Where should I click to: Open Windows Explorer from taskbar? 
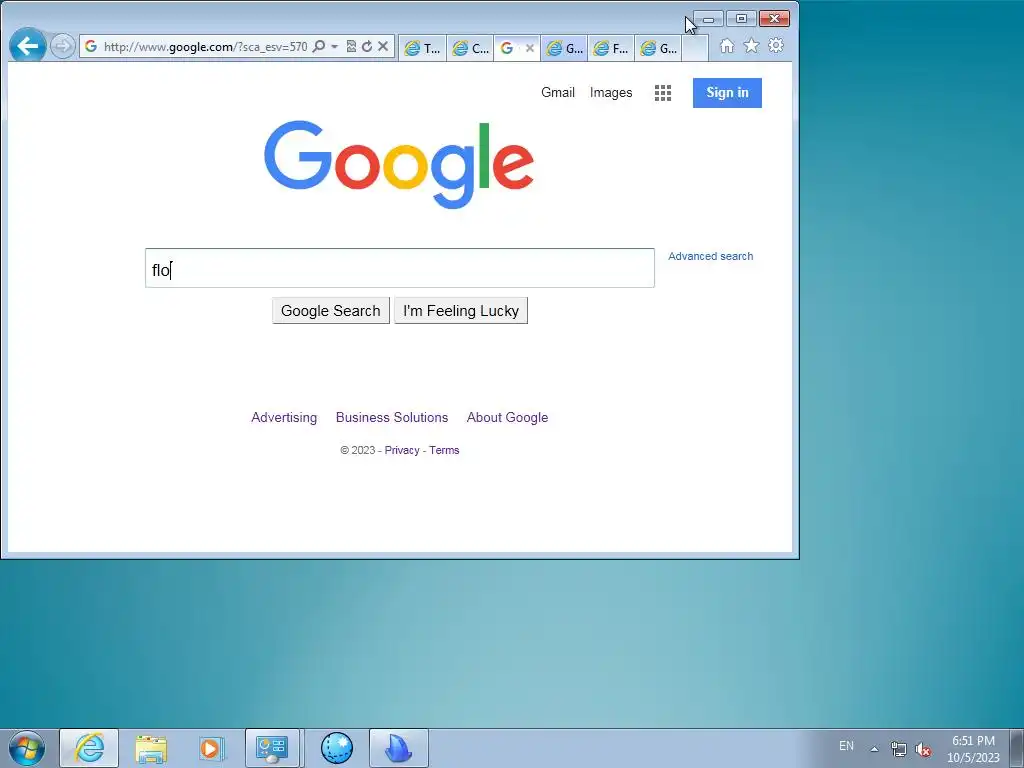point(151,748)
